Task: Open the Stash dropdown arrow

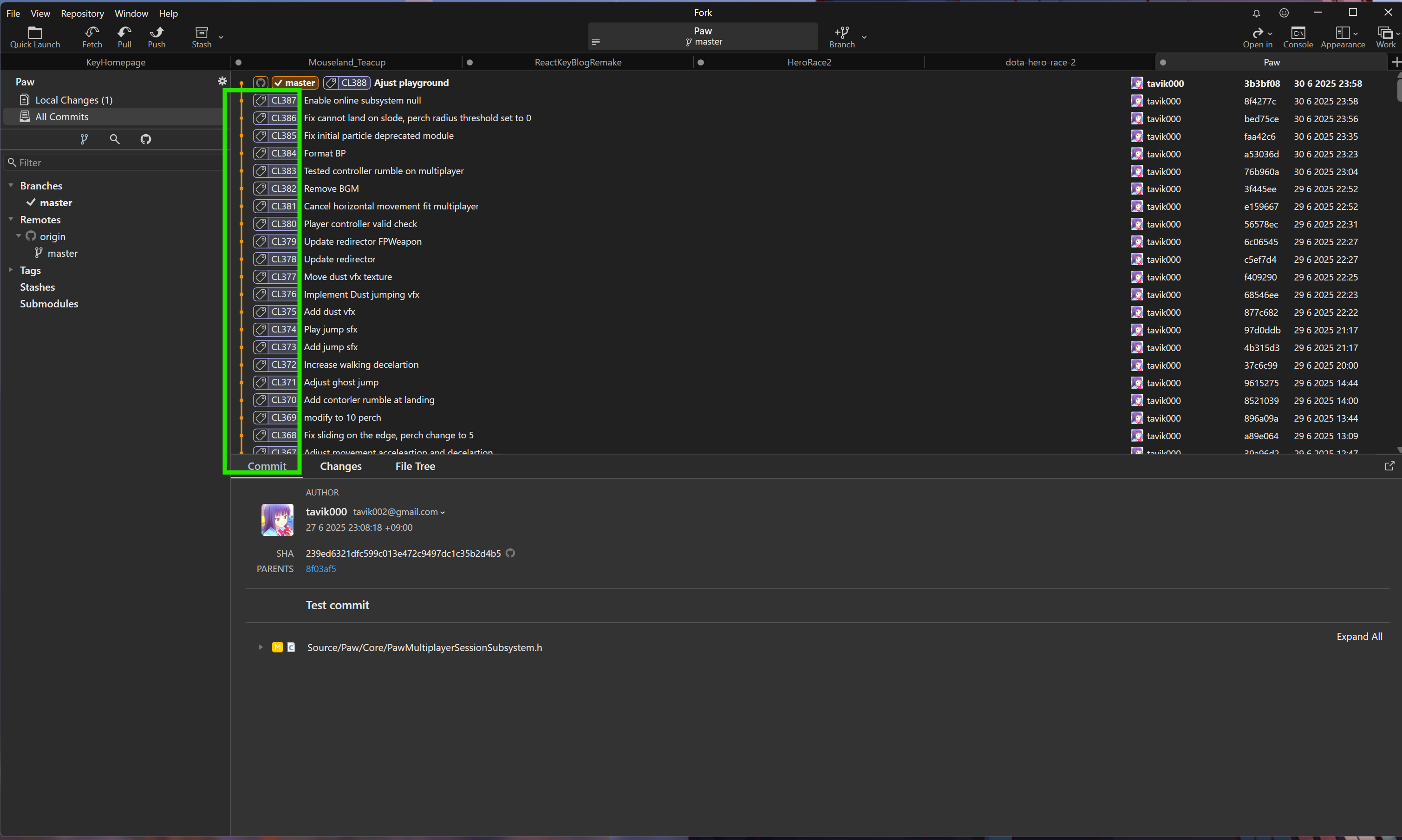Action: pyautogui.click(x=222, y=37)
